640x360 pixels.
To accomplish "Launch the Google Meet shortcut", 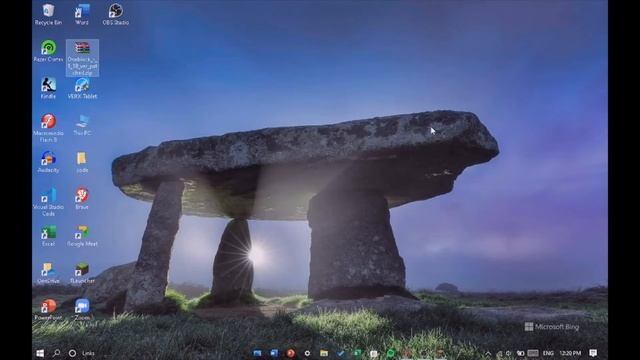I will pyautogui.click(x=82, y=236).
